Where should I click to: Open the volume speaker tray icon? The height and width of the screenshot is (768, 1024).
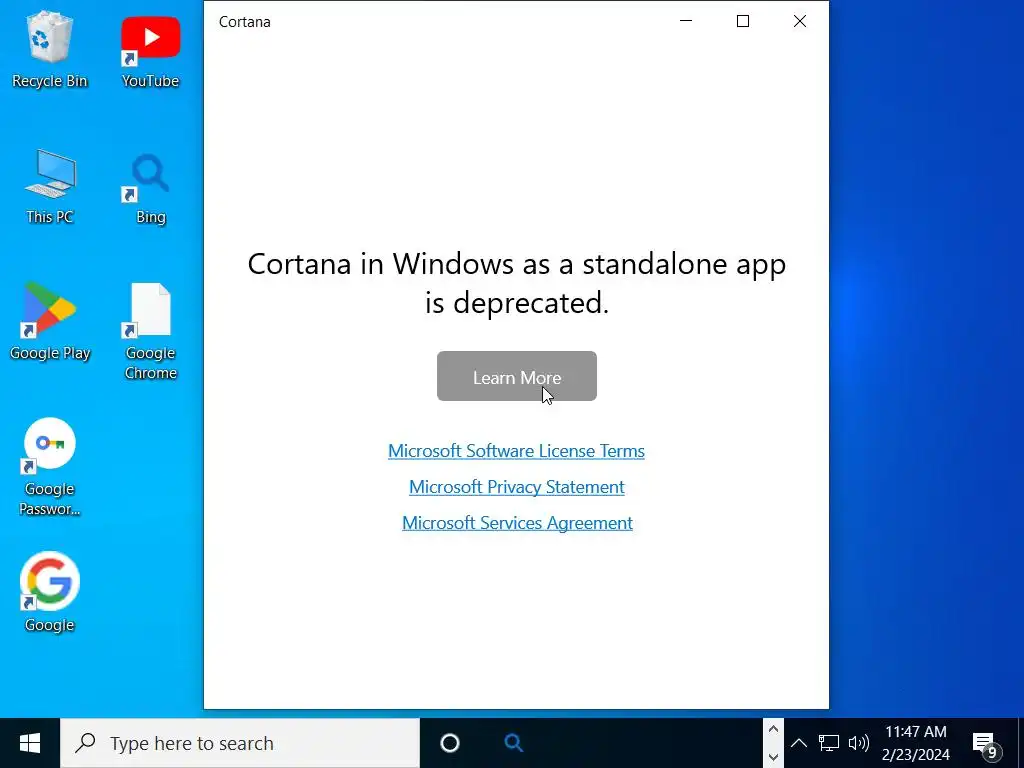[x=859, y=743]
